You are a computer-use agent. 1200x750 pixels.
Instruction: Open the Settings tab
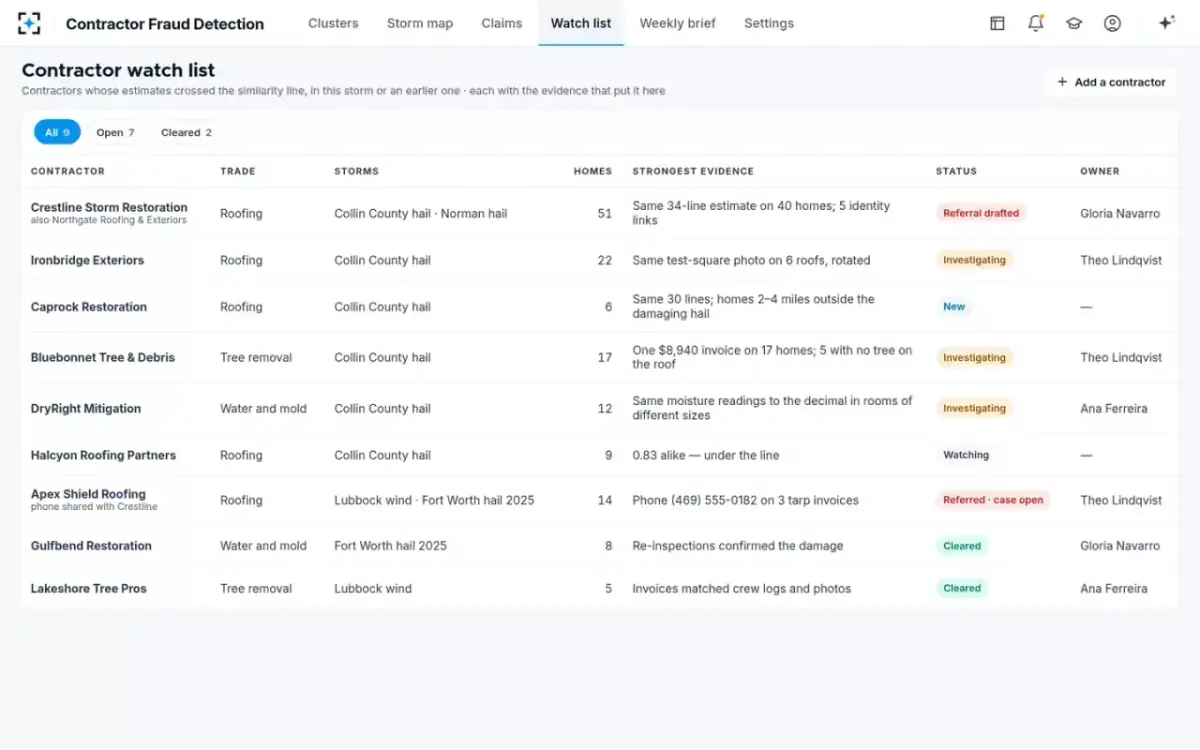tap(769, 23)
